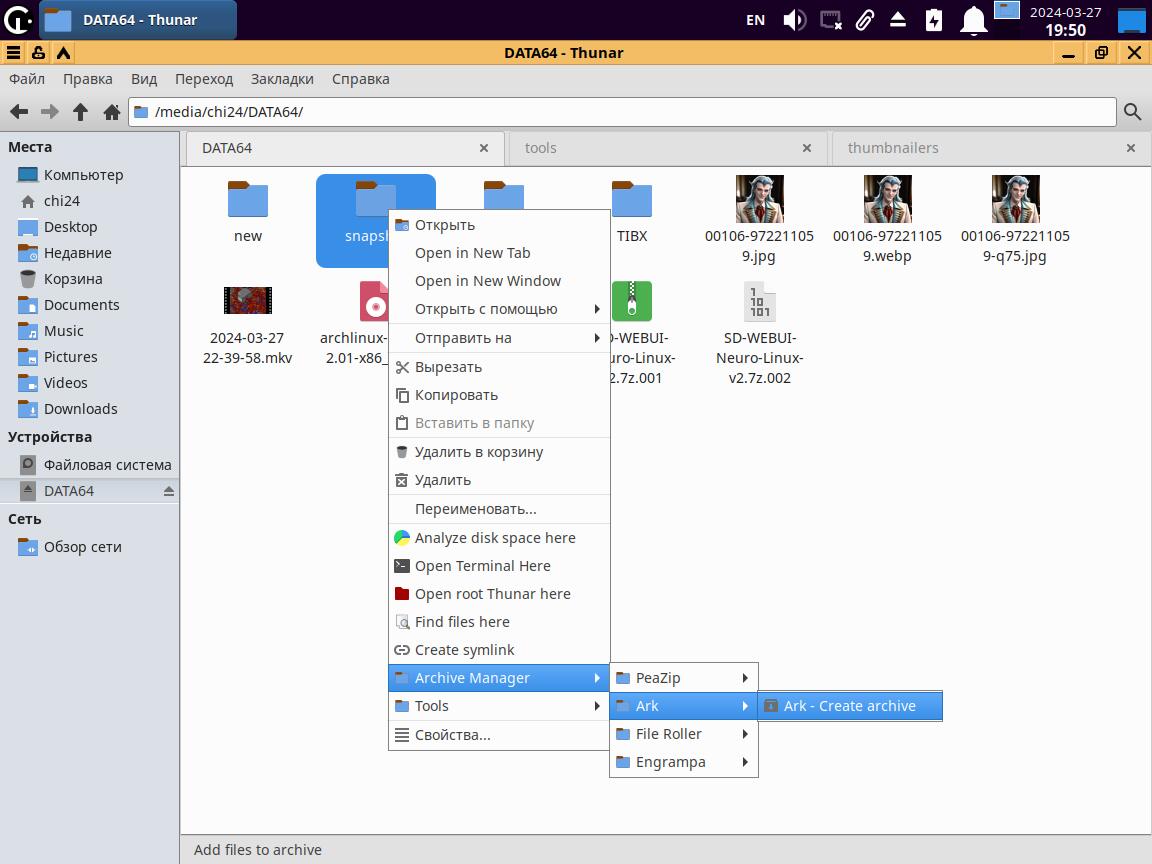Close the tools tab
The height and width of the screenshot is (864, 1152).
807,148
